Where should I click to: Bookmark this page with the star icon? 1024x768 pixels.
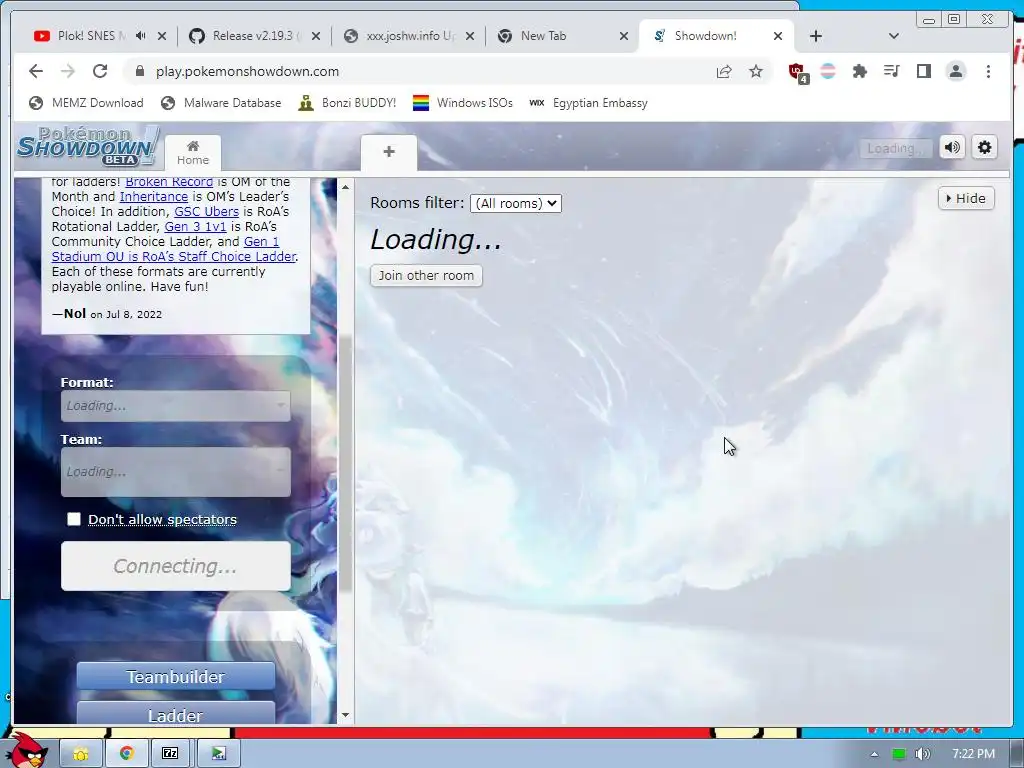756,71
